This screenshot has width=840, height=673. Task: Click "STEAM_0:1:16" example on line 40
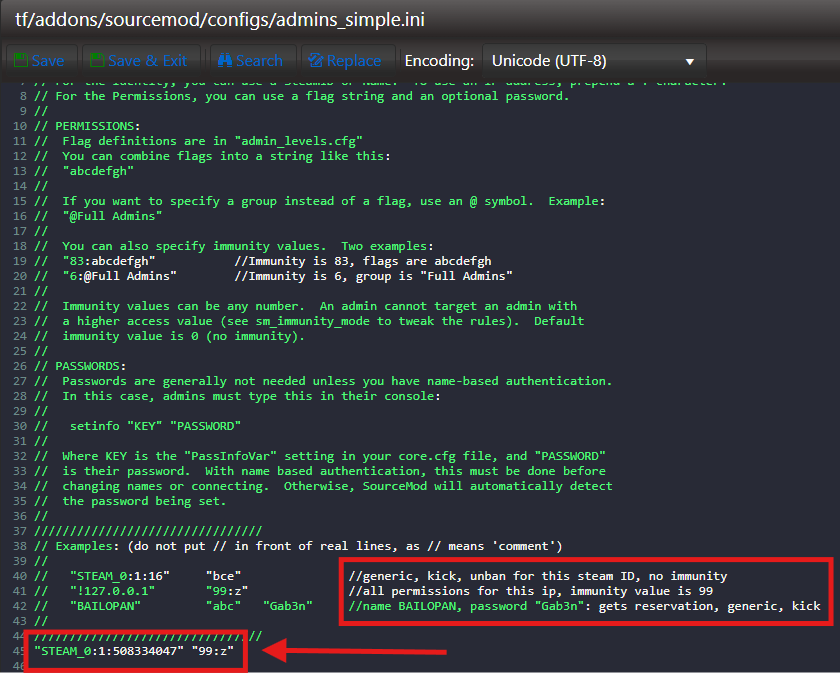coord(119,576)
